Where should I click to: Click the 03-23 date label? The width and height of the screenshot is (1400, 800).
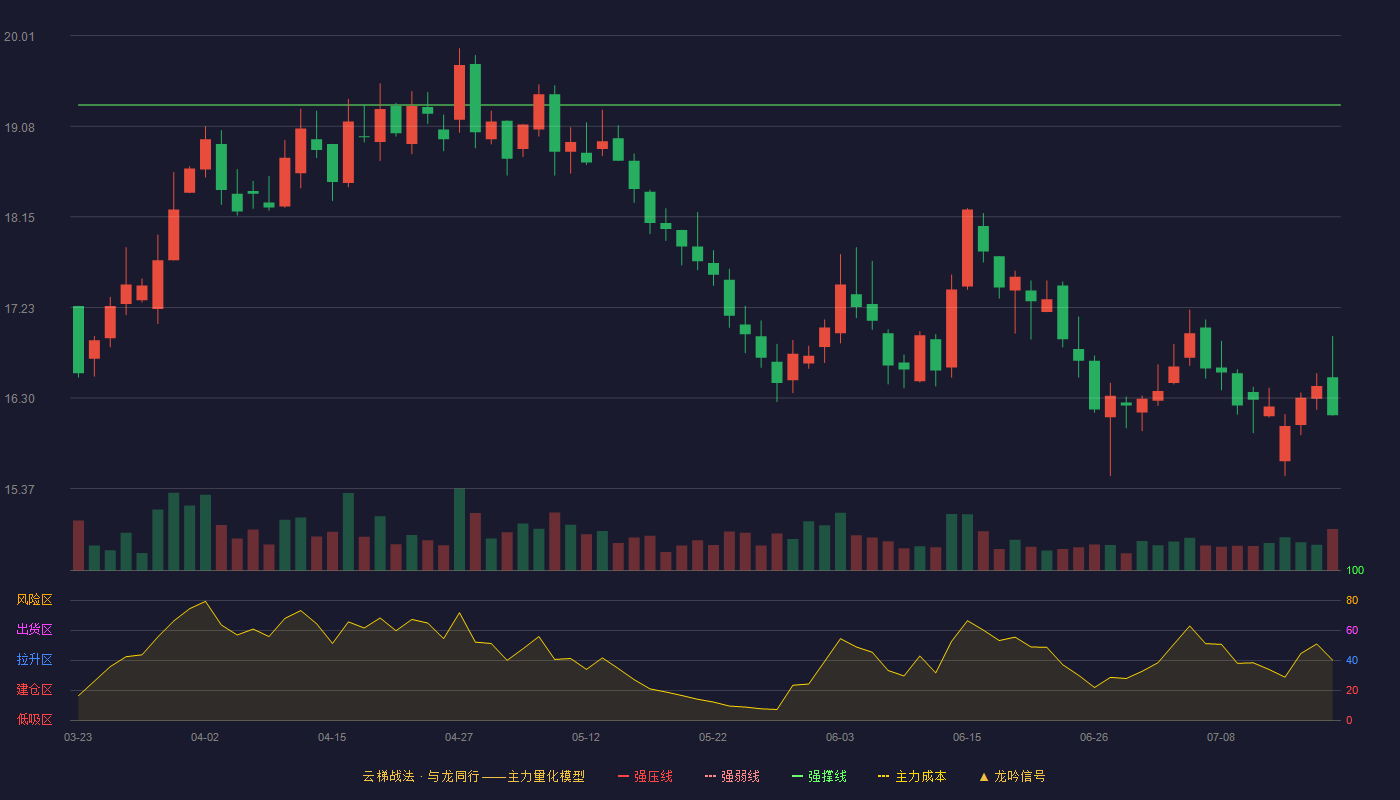point(78,737)
